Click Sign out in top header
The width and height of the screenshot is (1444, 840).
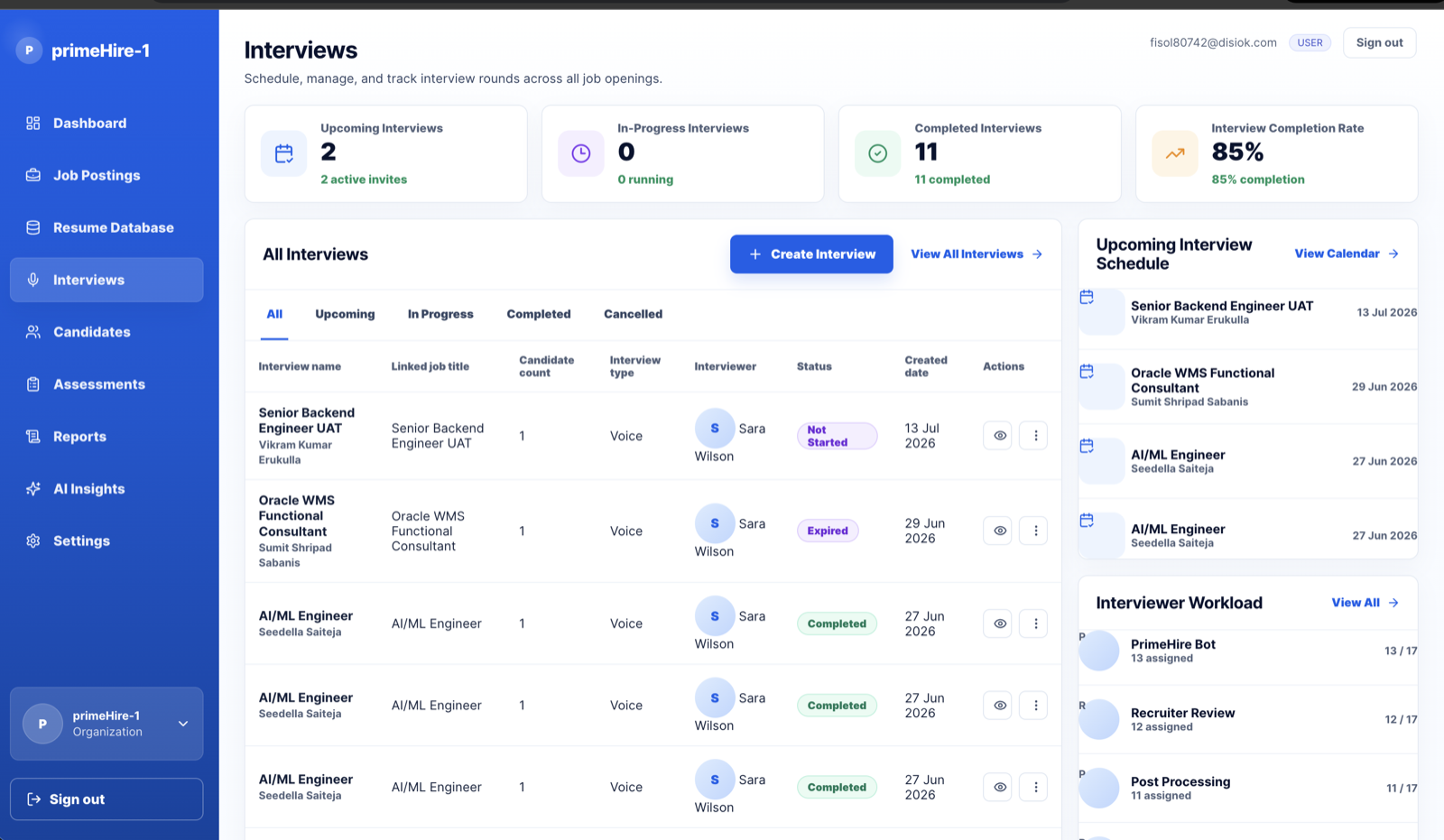1379,42
